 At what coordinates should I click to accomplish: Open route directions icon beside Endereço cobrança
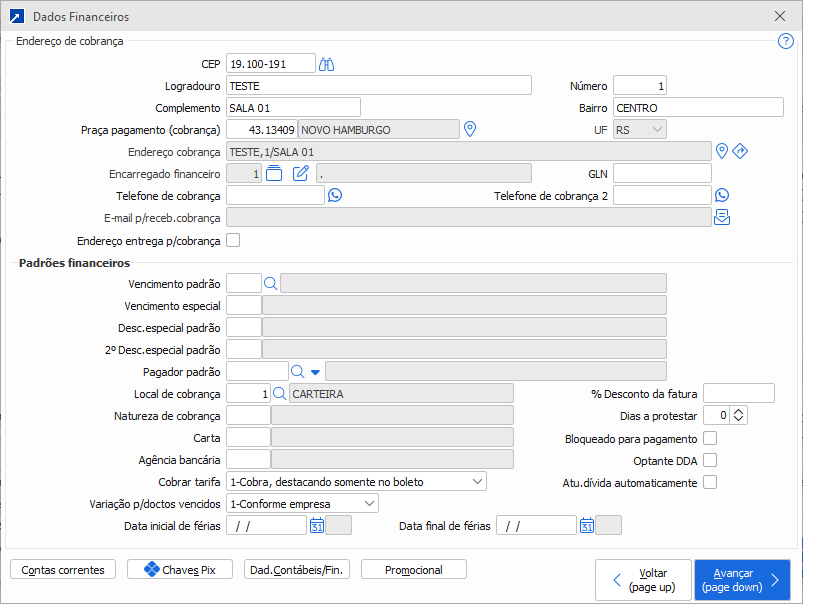click(x=740, y=152)
